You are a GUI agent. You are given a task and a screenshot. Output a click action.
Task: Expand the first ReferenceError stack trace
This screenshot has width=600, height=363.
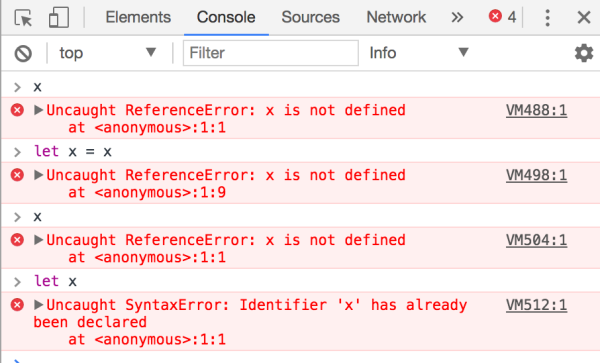[x=38, y=110]
